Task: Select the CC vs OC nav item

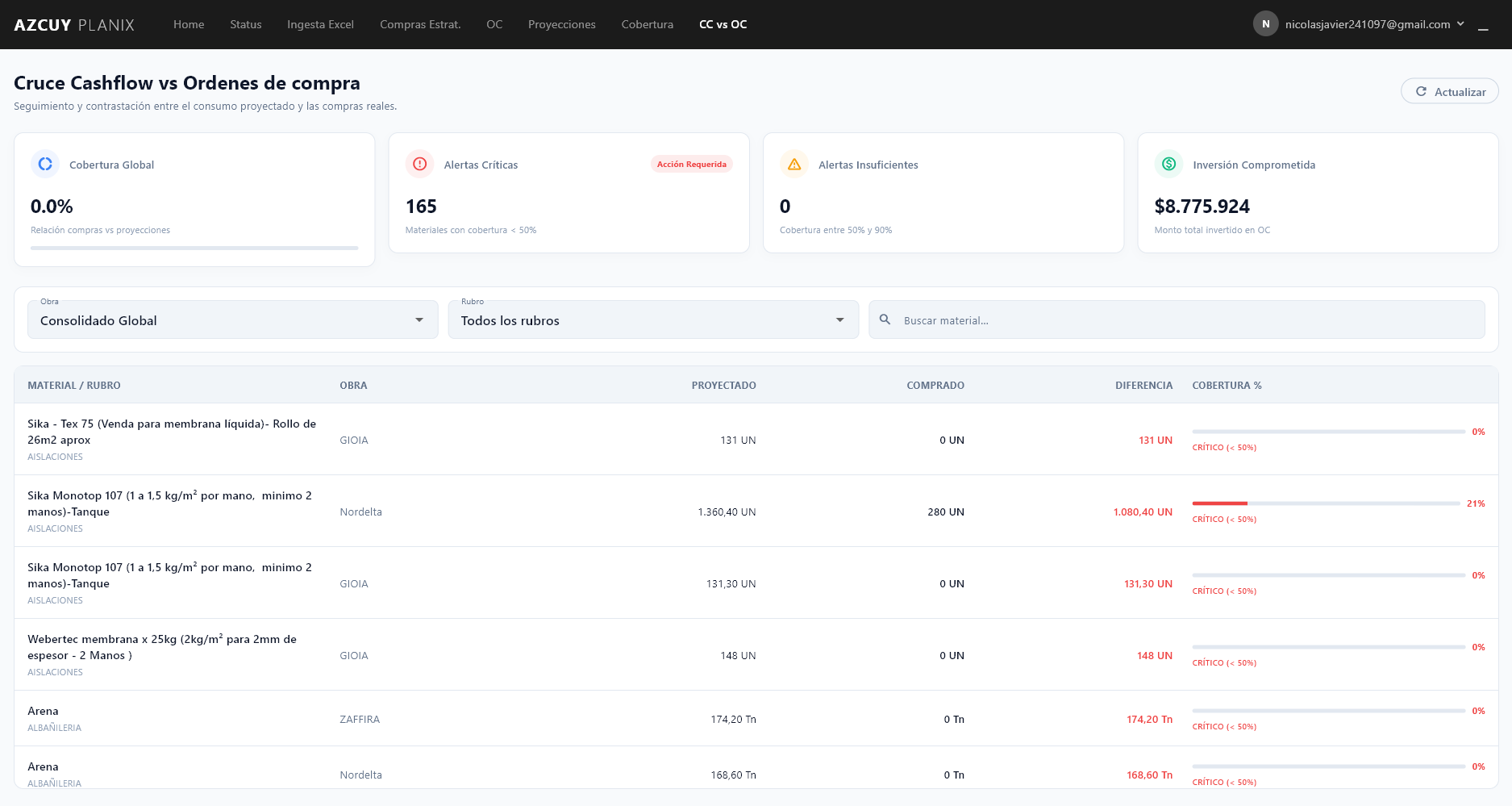Action: tap(723, 24)
